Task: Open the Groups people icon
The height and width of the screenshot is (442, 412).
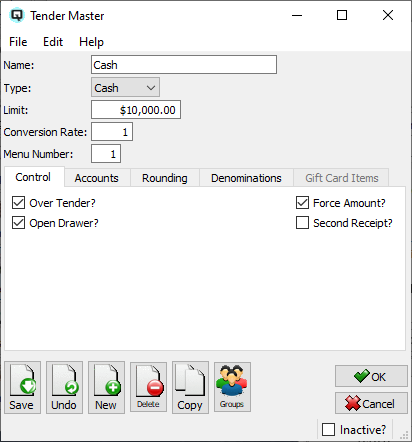Action: 232,387
